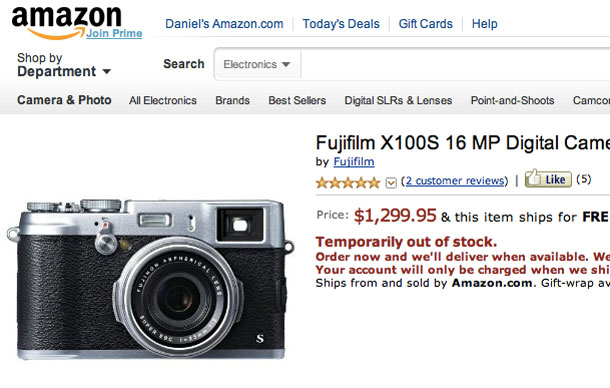Viewport: 610px width, 388px height.
Task: Open the Shop by Department menu
Action: tap(64, 65)
